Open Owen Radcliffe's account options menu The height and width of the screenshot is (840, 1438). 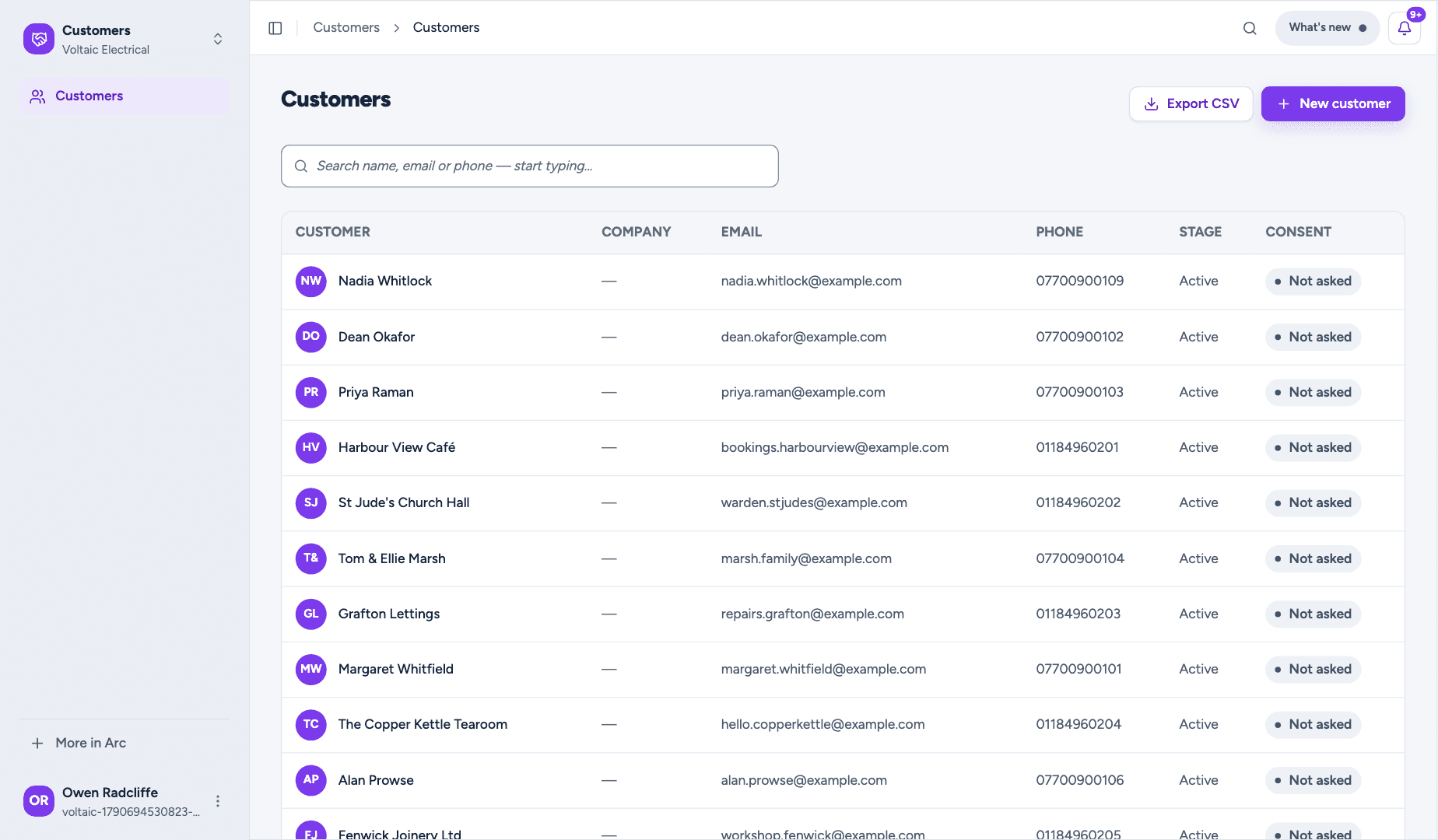218,801
